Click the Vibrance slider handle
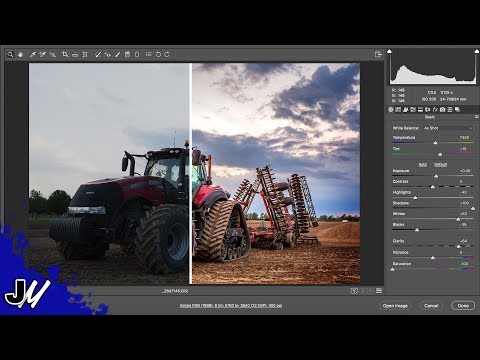 point(433,258)
